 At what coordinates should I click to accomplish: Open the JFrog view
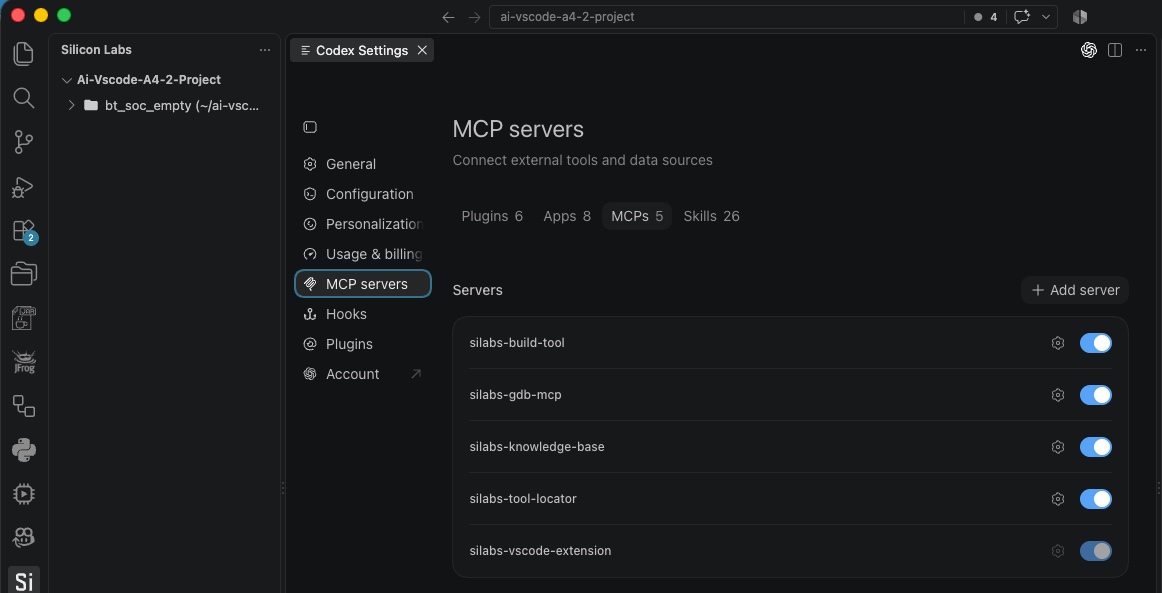(24, 362)
